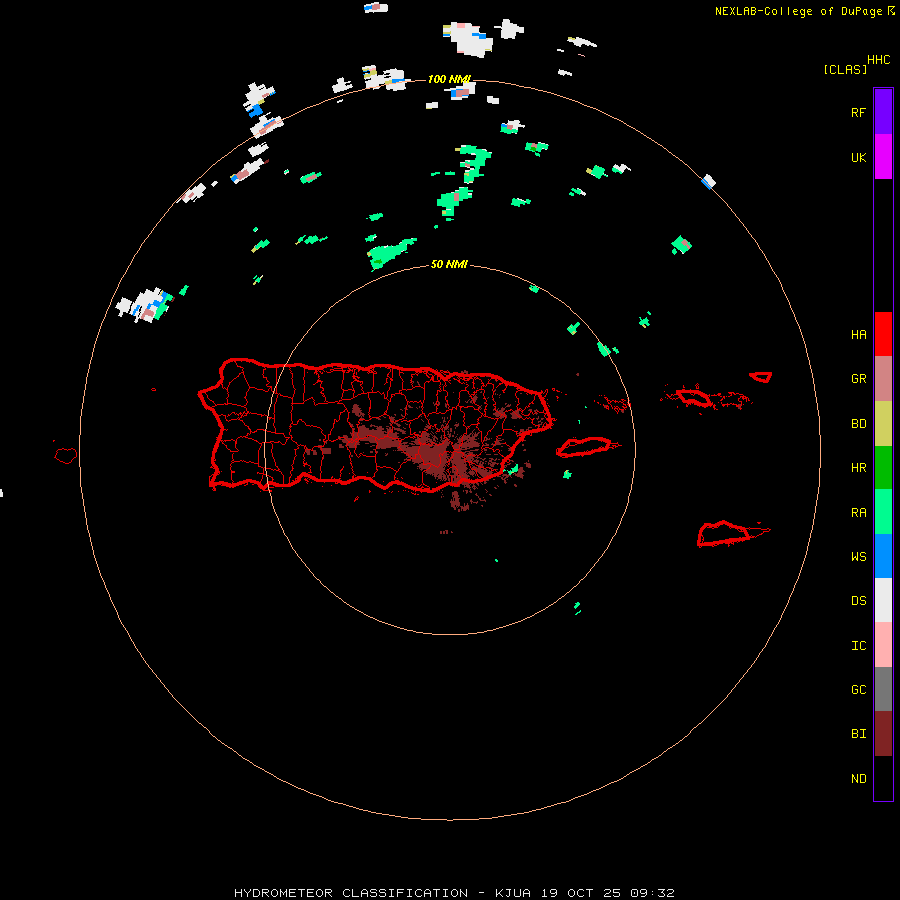Click the NEXLAB-College of DuPage credit
The image size is (900, 900).
798,11
